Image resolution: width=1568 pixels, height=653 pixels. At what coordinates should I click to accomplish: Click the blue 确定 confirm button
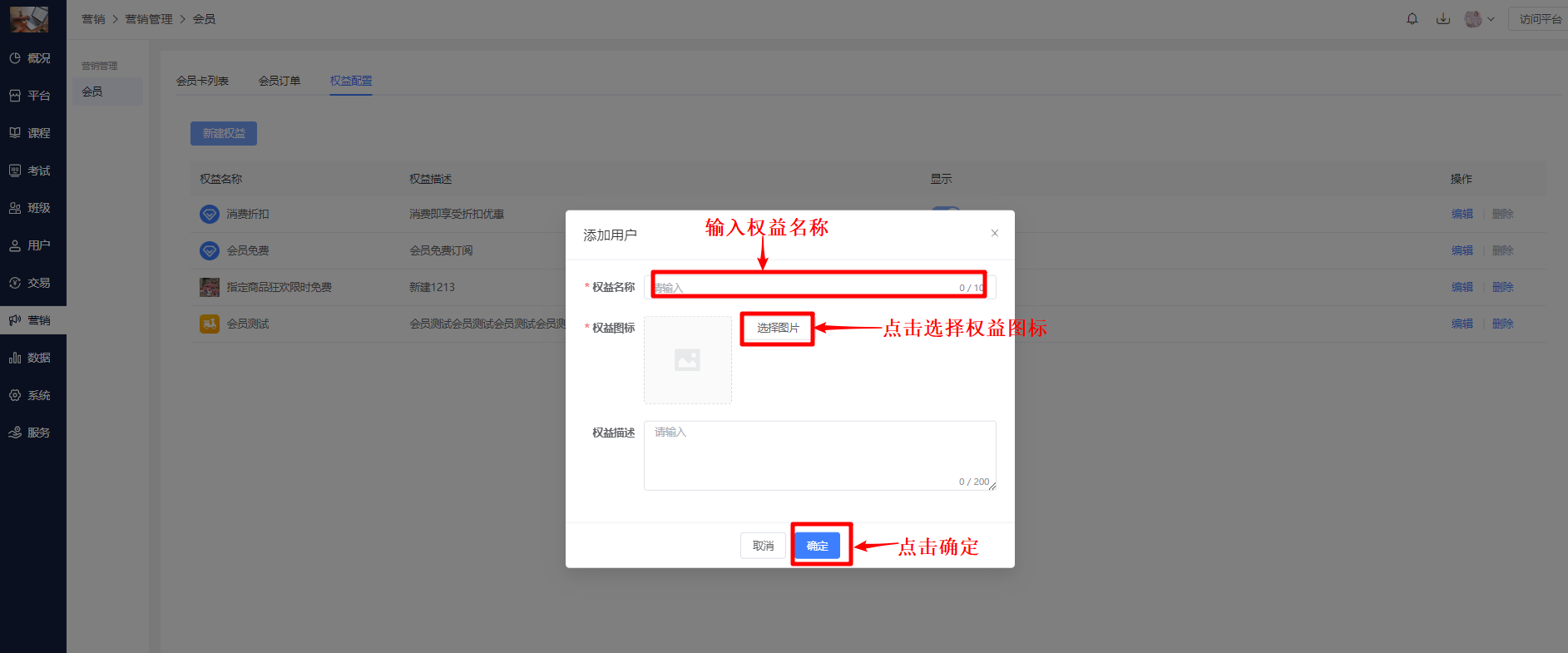pyautogui.click(x=817, y=546)
